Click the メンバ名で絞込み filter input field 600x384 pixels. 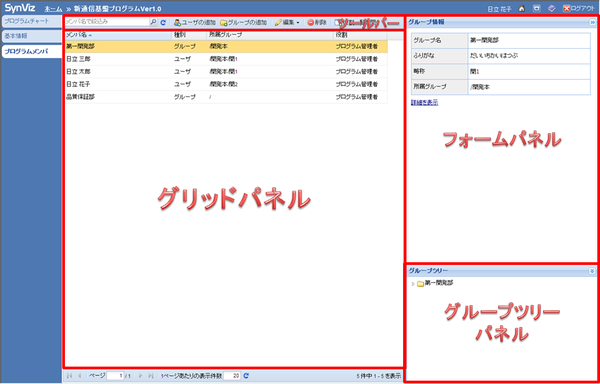(x=107, y=22)
